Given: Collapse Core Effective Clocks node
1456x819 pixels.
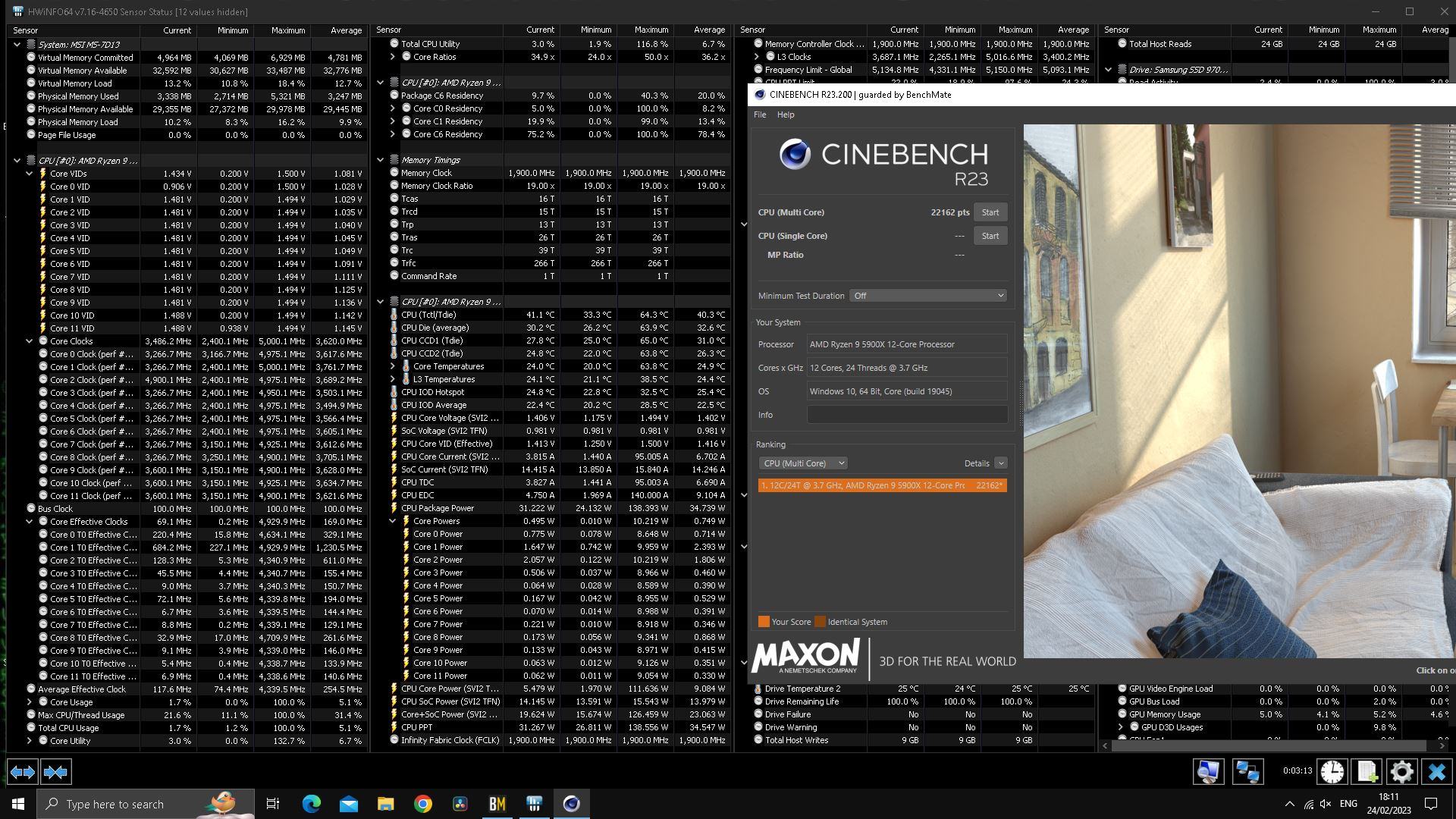Looking at the screenshot, I should click(30, 522).
